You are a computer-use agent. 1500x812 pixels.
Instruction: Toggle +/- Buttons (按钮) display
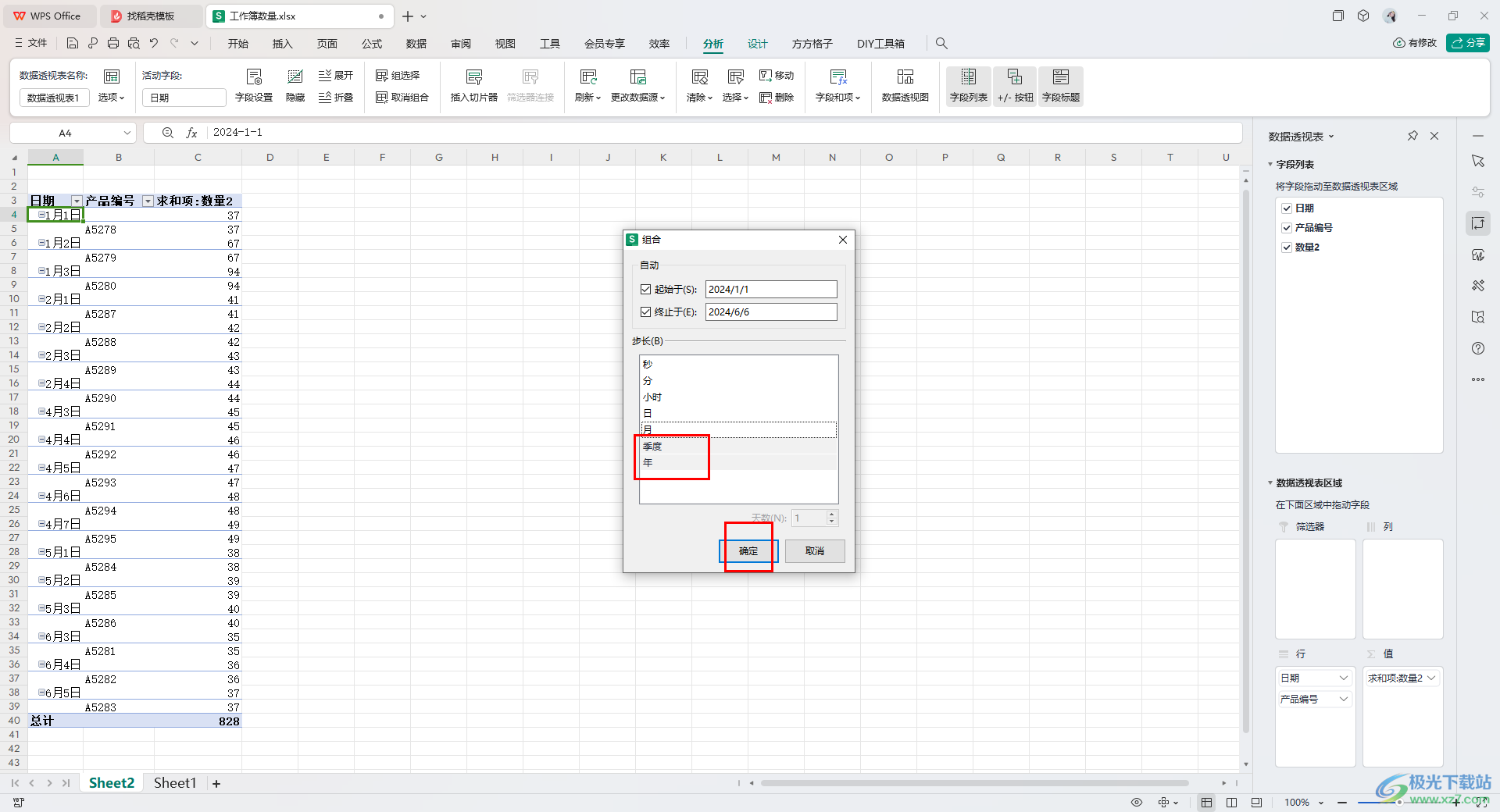pyautogui.click(x=1015, y=86)
